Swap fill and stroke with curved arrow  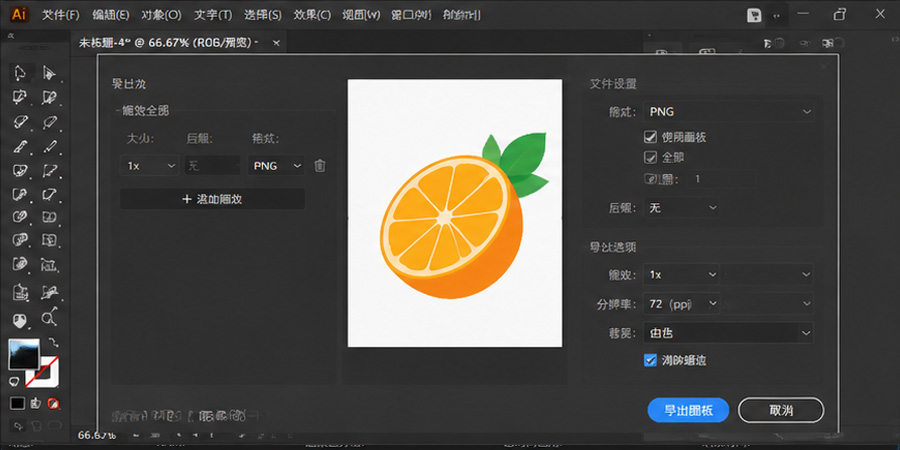tap(53, 343)
